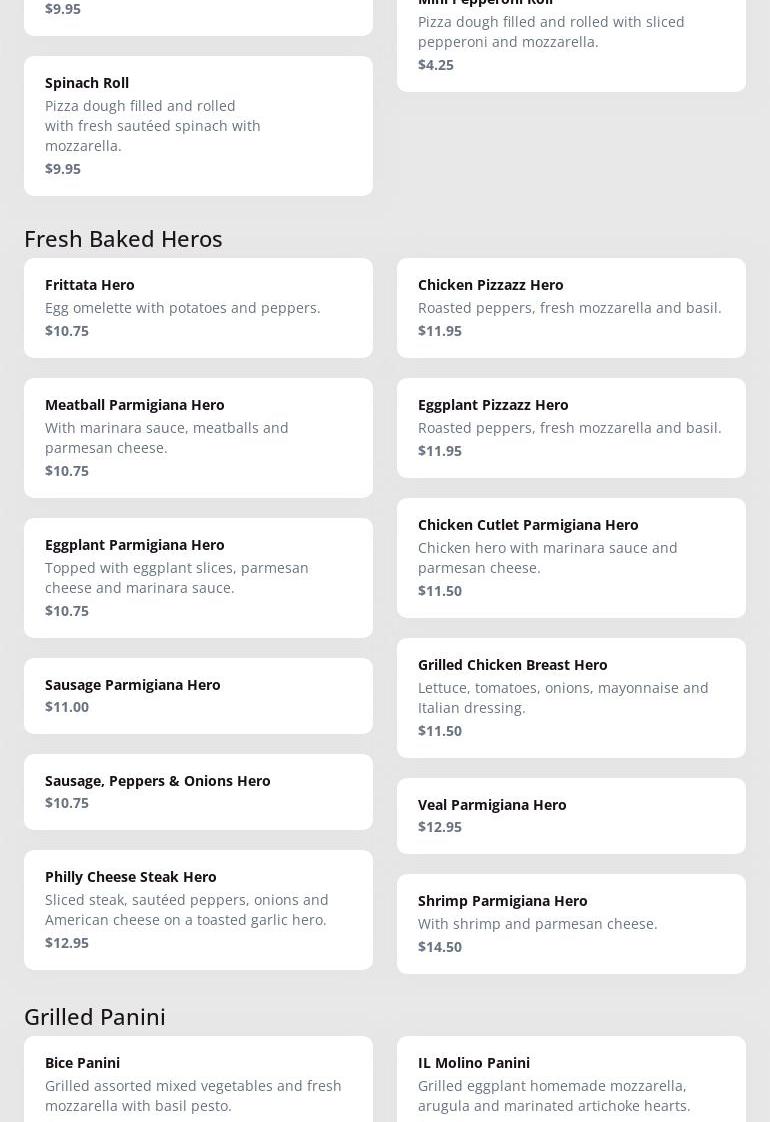Open the Philly Cheese Steak Hero item
Screen dimensions: 770x1122
(198, 909)
